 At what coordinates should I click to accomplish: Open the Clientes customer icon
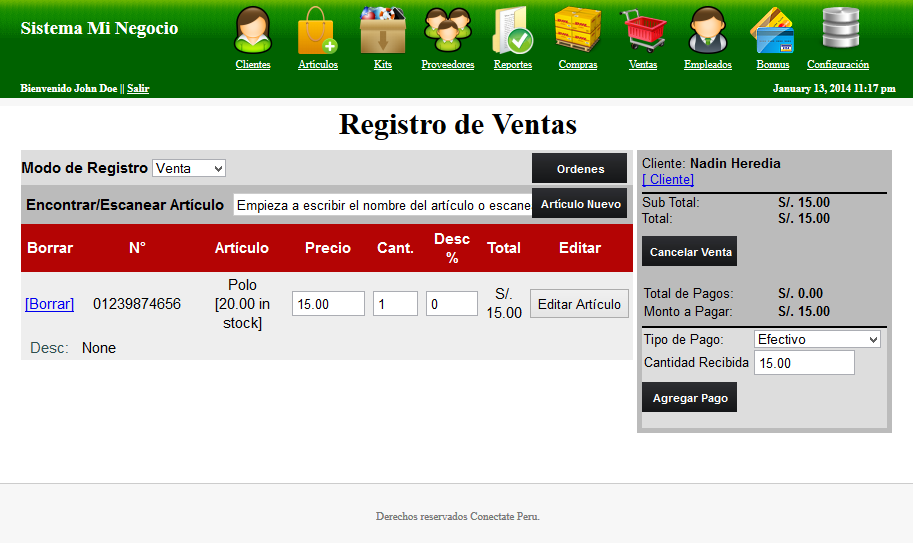[253, 30]
